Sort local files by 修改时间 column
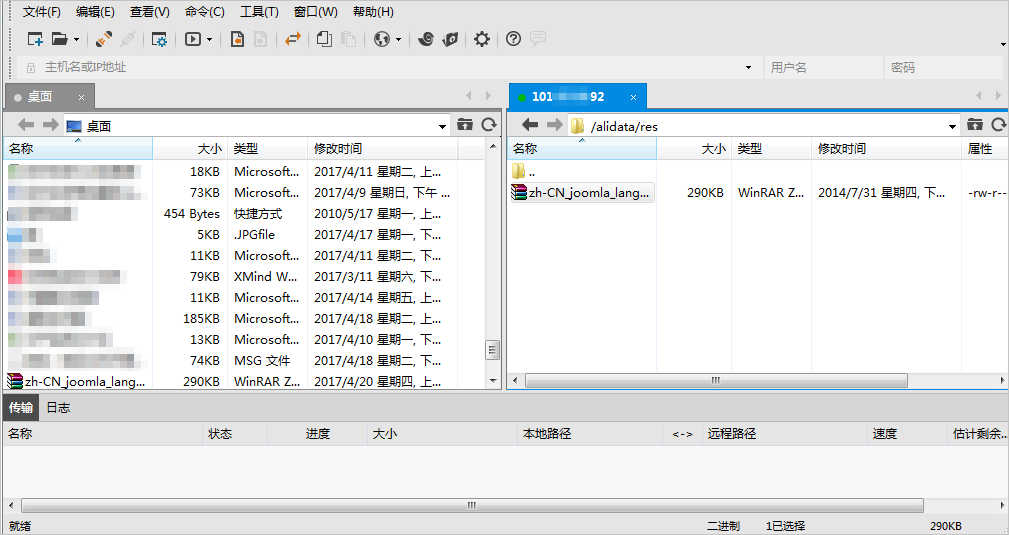1009x535 pixels. [x=382, y=149]
